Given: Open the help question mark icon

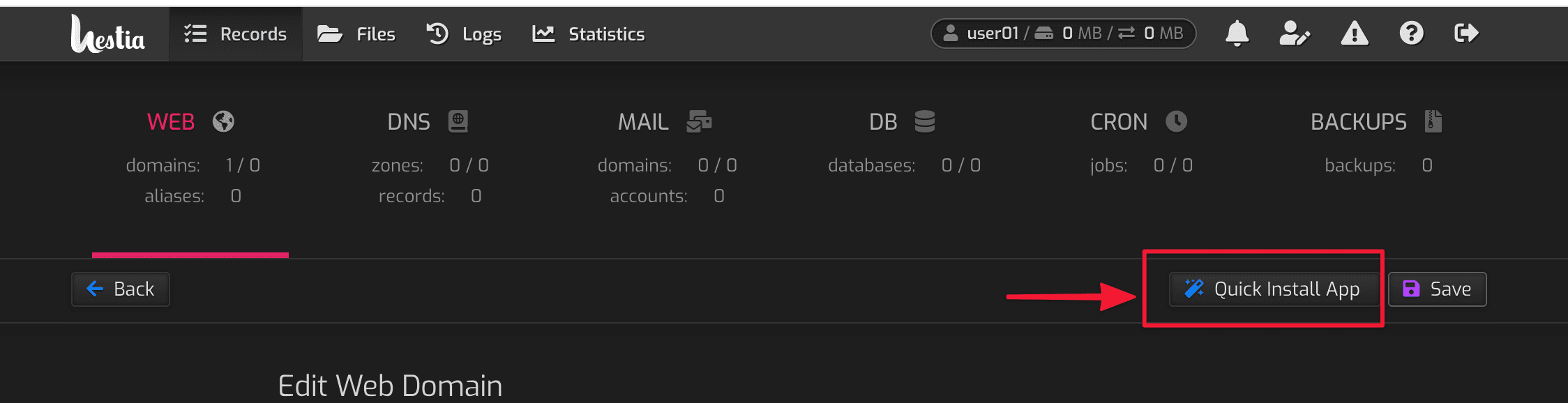Looking at the screenshot, I should click(x=1410, y=33).
